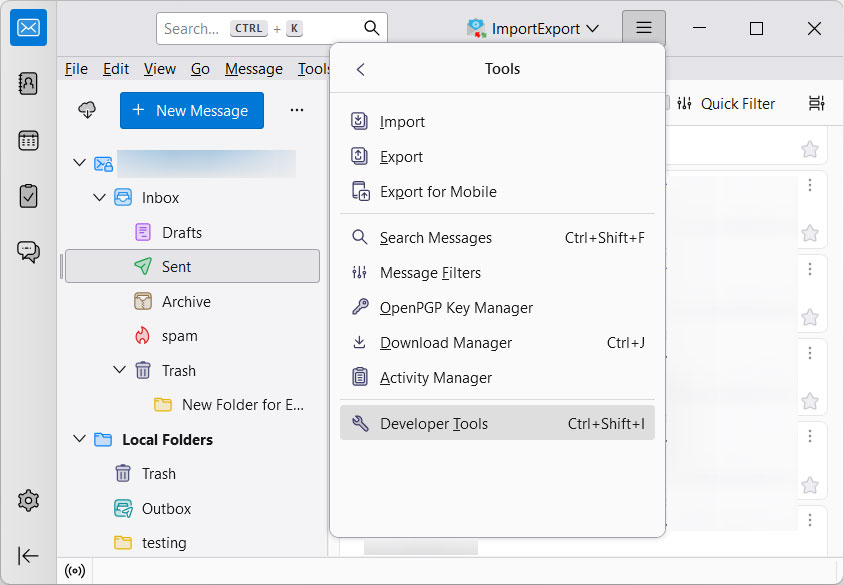The width and height of the screenshot is (844, 585).
Task: Collapse the Local Folders tree
Action: pyautogui.click(x=79, y=439)
